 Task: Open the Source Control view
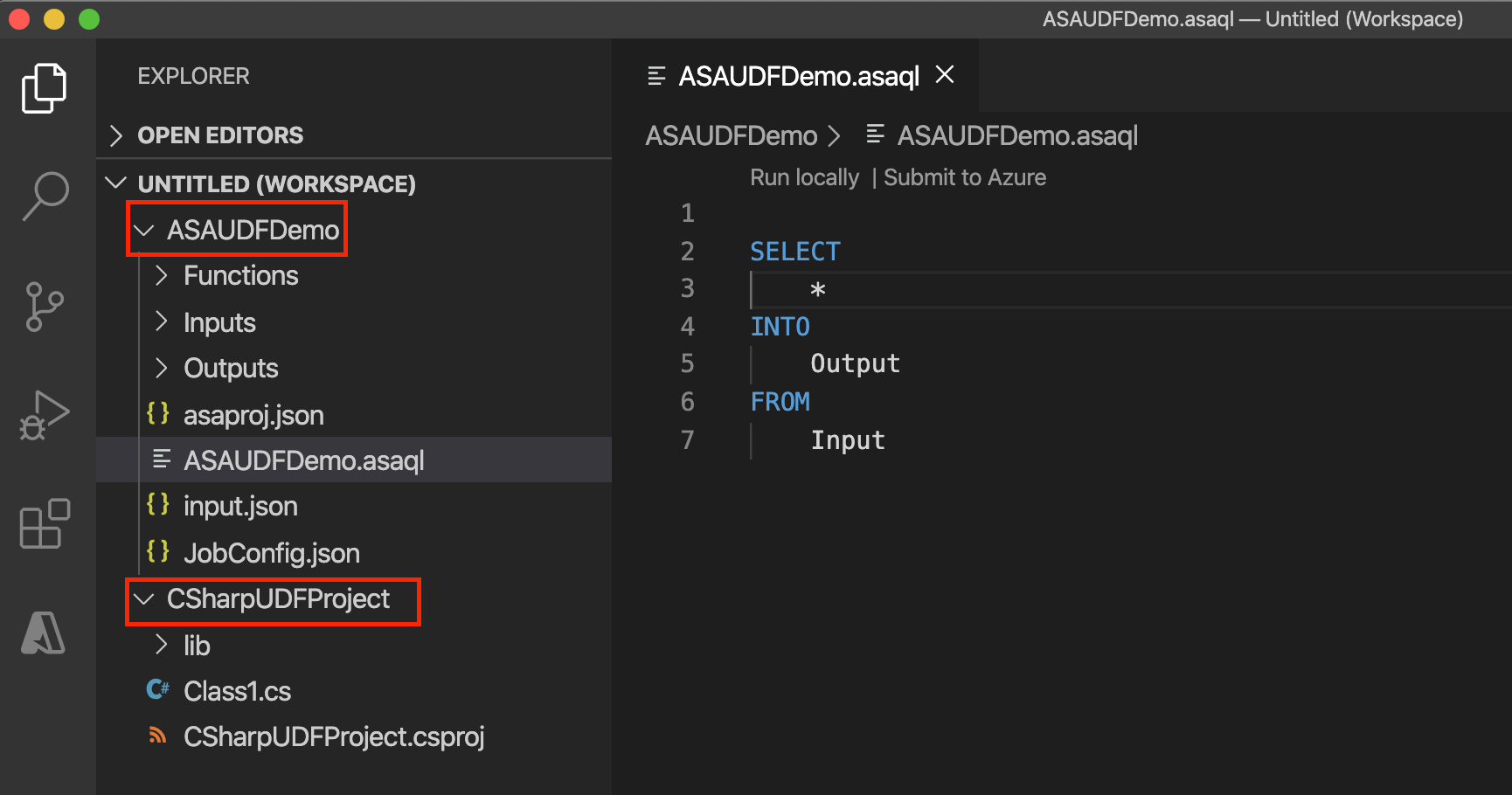[44, 306]
